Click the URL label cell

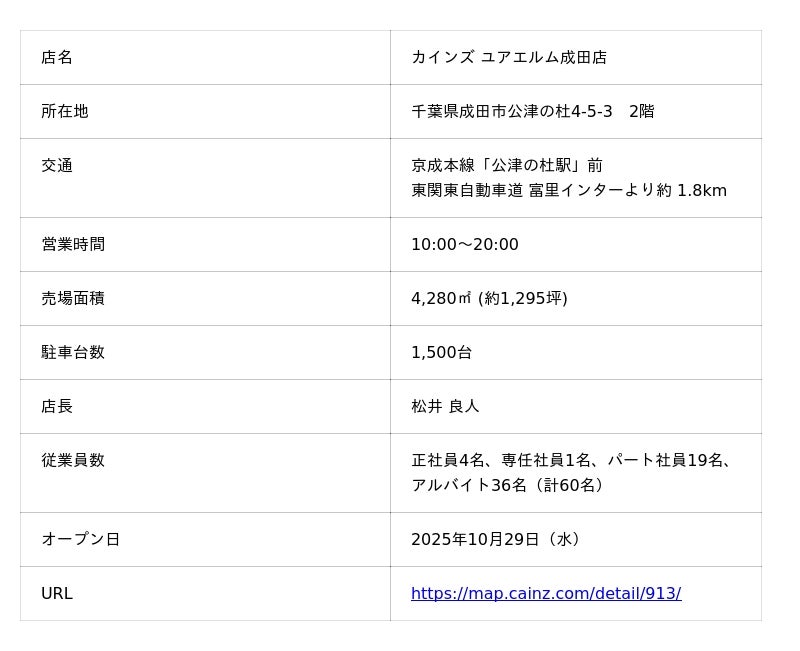[57, 593]
